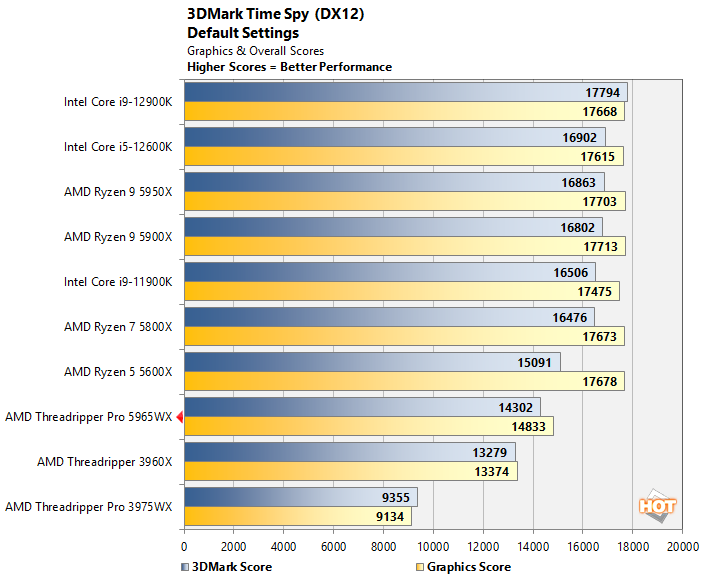Select the Intel Core i5-12600K label
Image resolution: width=708 pixels, height=576 pixels.
click(118, 147)
